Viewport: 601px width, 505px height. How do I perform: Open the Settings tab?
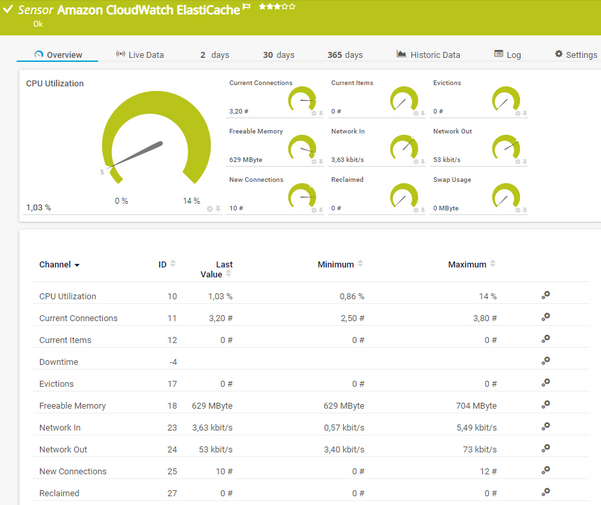pyautogui.click(x=576, y=55)
